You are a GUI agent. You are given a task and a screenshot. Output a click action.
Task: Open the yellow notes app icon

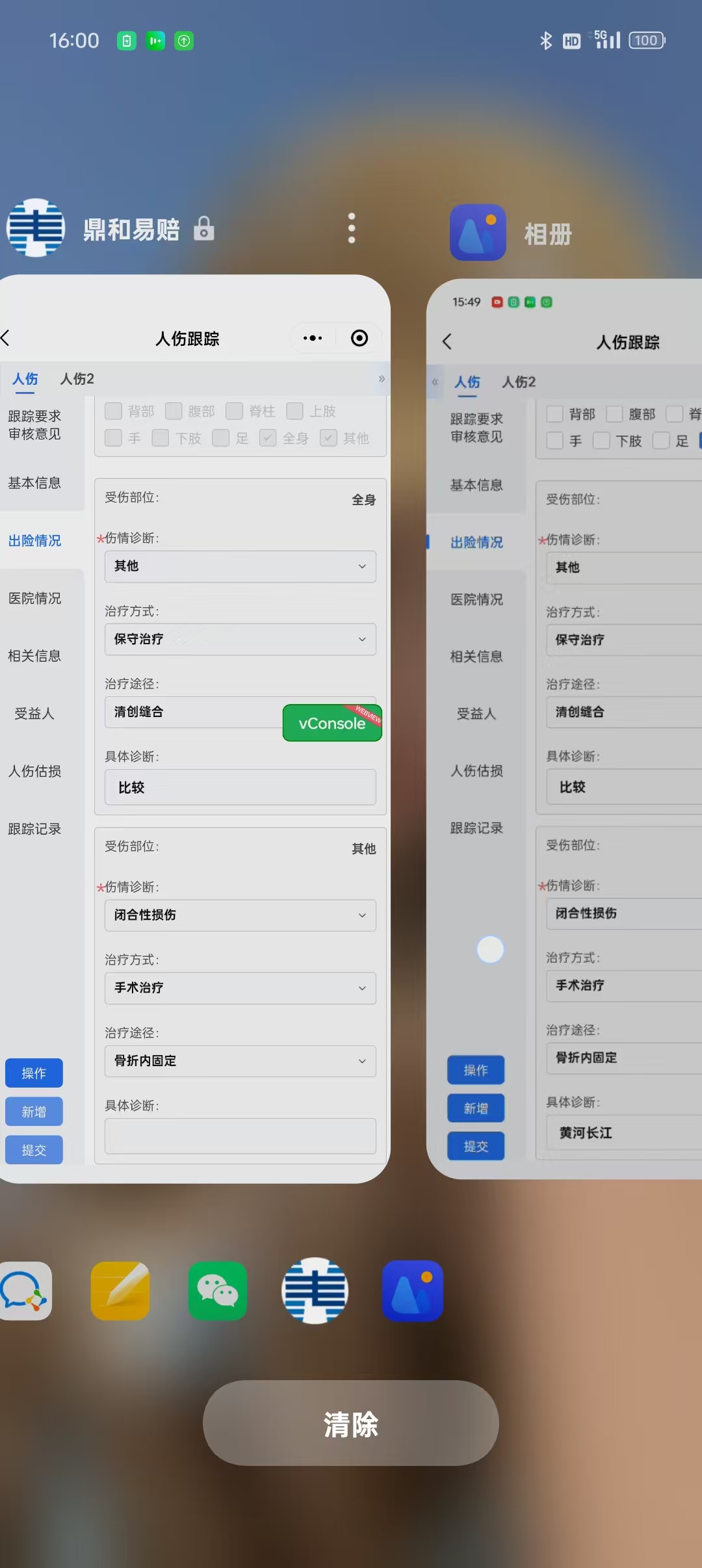pos(120,1290)
